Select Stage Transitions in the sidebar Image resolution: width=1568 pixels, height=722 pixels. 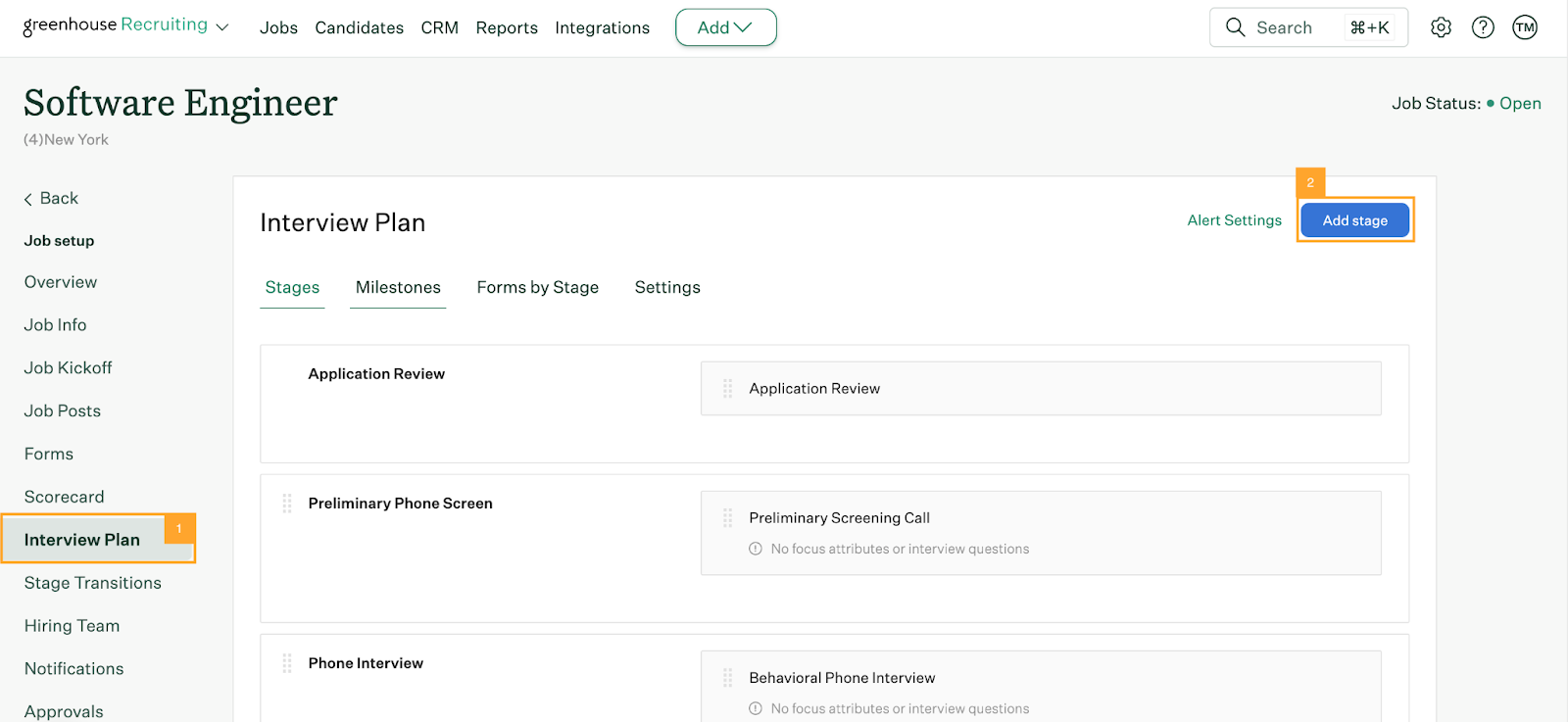coord(93,583)
